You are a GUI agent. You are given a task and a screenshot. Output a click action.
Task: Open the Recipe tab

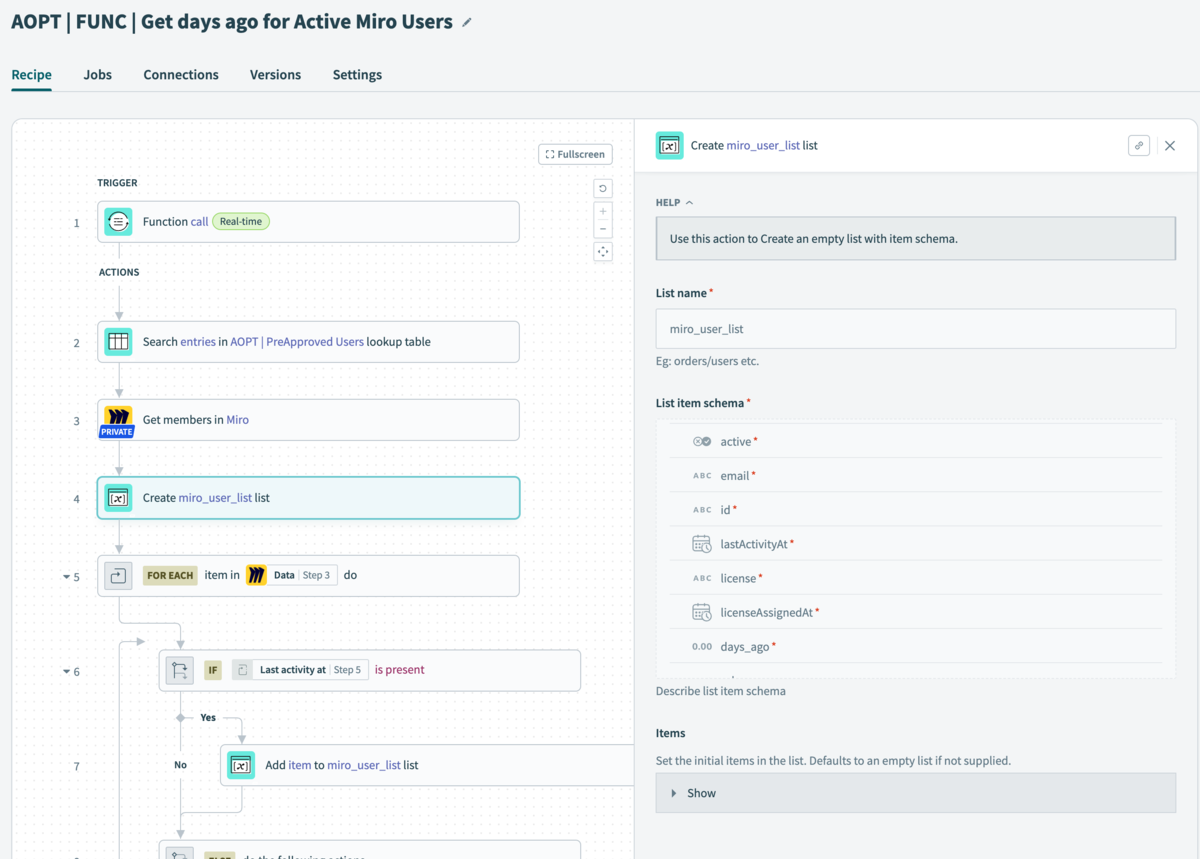(31, 75)
